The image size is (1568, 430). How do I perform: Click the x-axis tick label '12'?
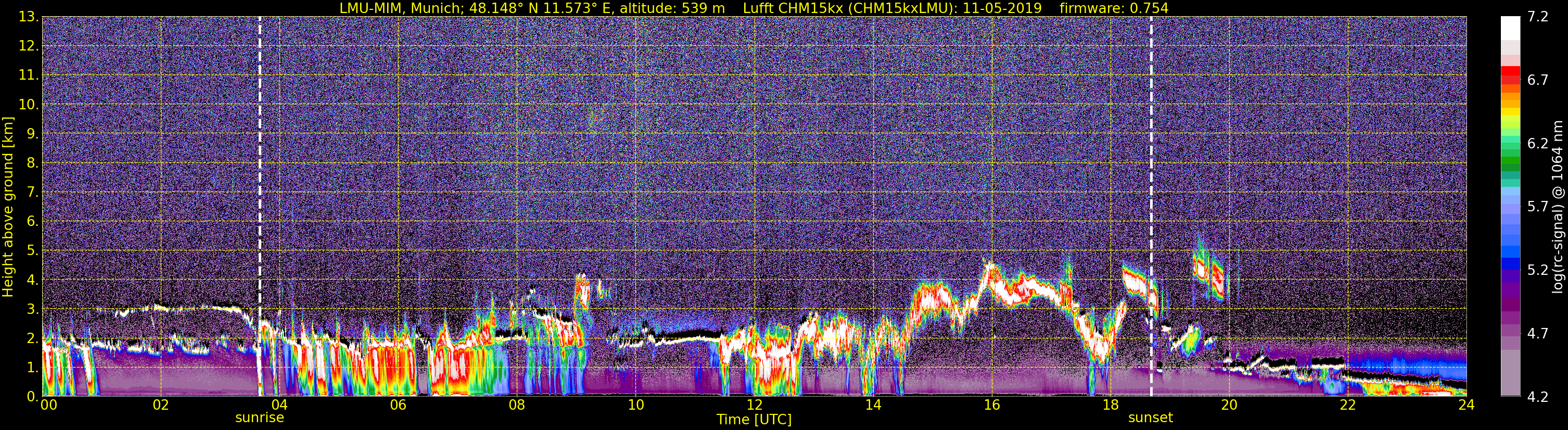754,406
